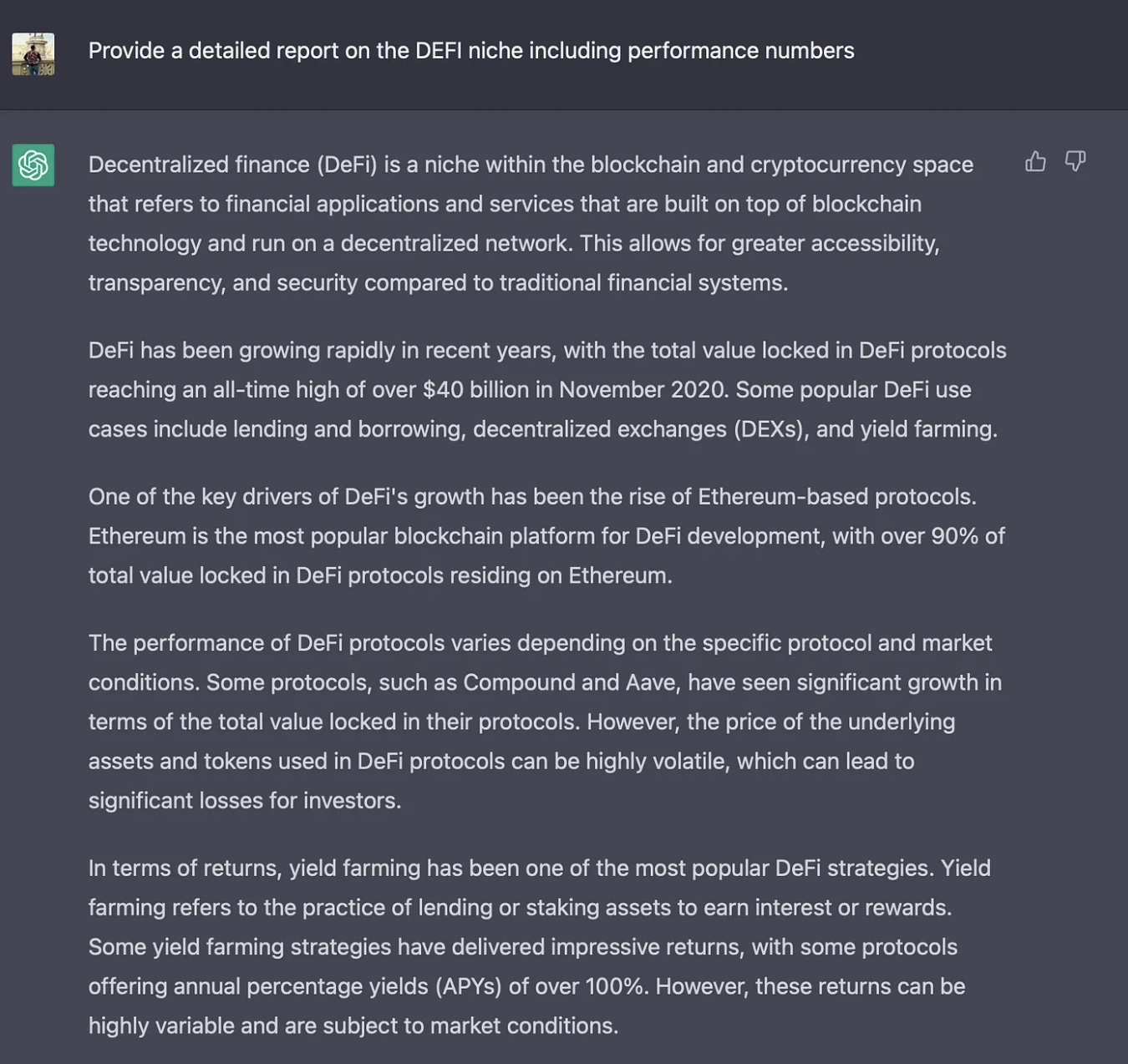1128x1064 pixels.
Task: Click the phrase 'annual percentage yields (APYs)'
Action: tap(338, 987)
